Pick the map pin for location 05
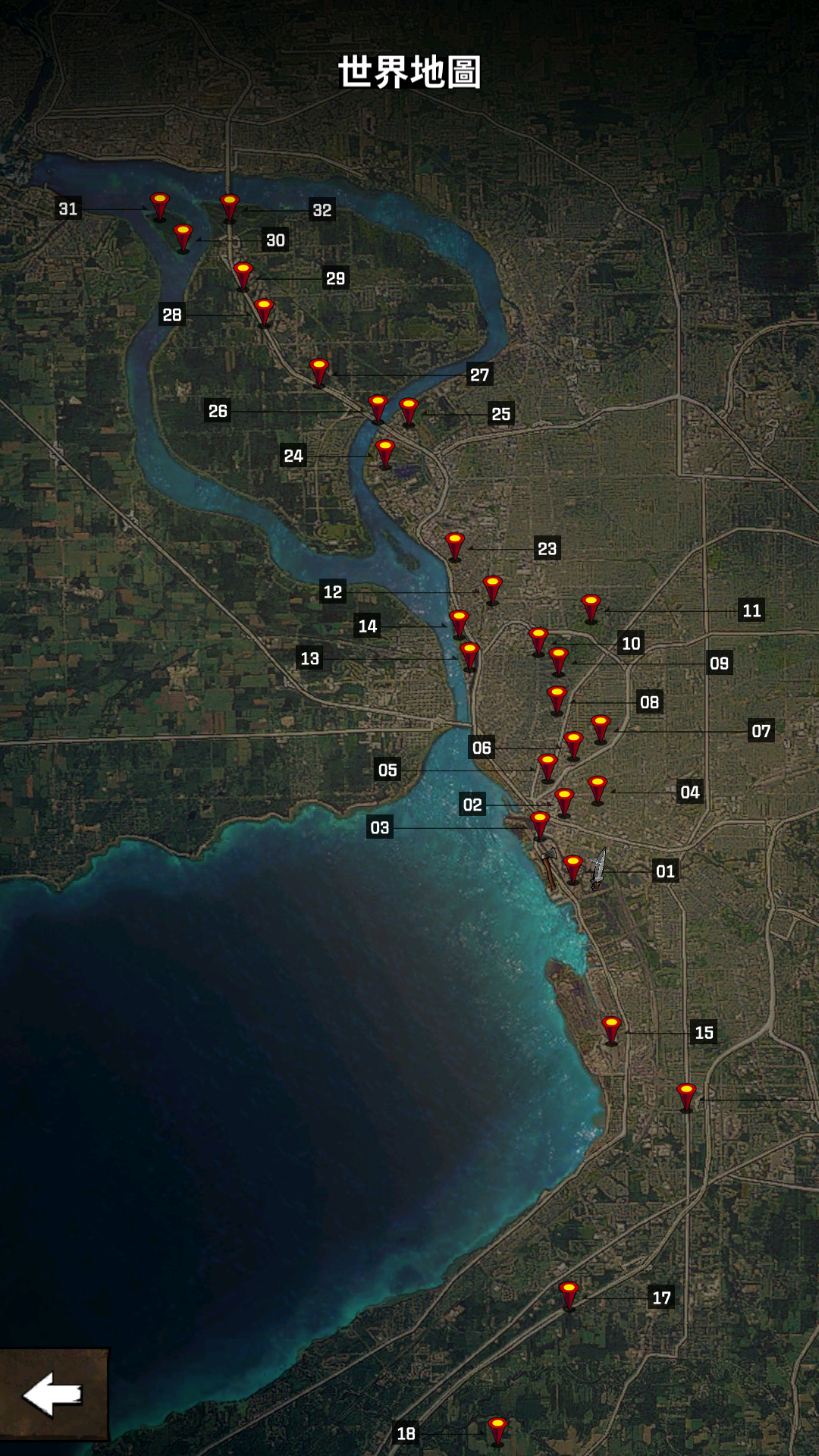Screen dimensions: 819x1456 pyautogui.click(x=548, y=768)
